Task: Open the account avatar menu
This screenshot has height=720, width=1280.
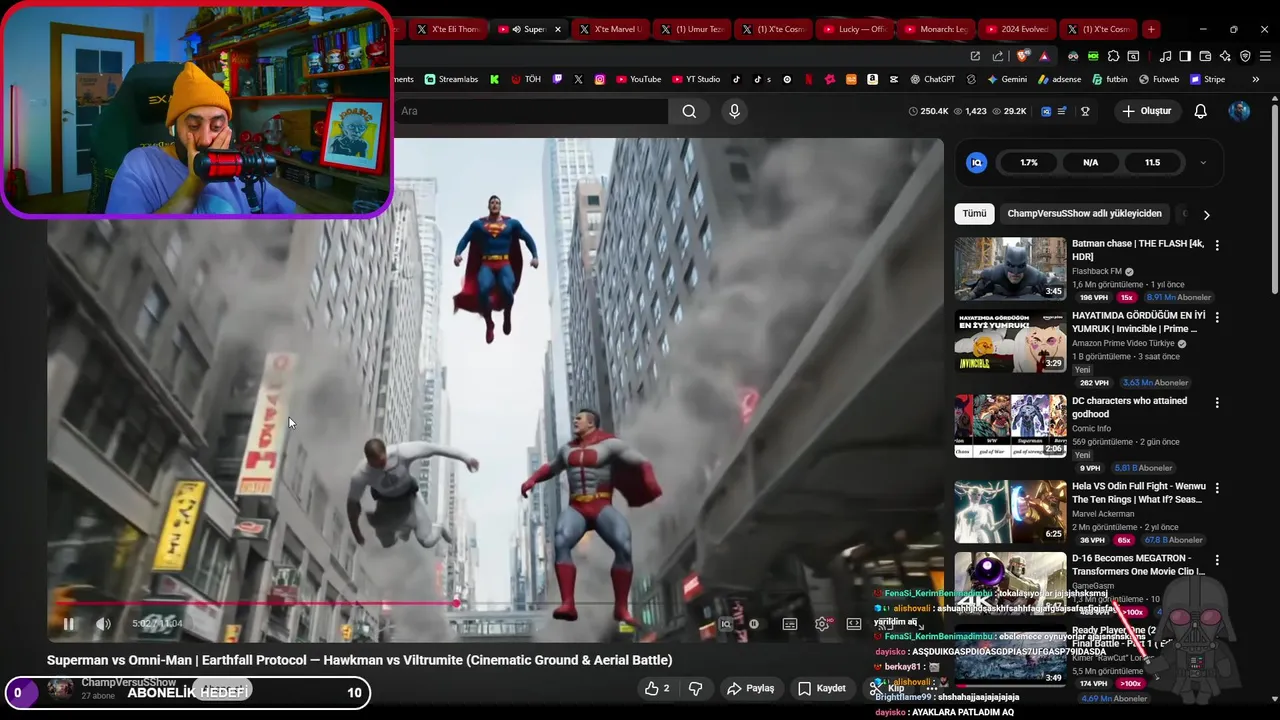Action: (x=1239, y=111)
